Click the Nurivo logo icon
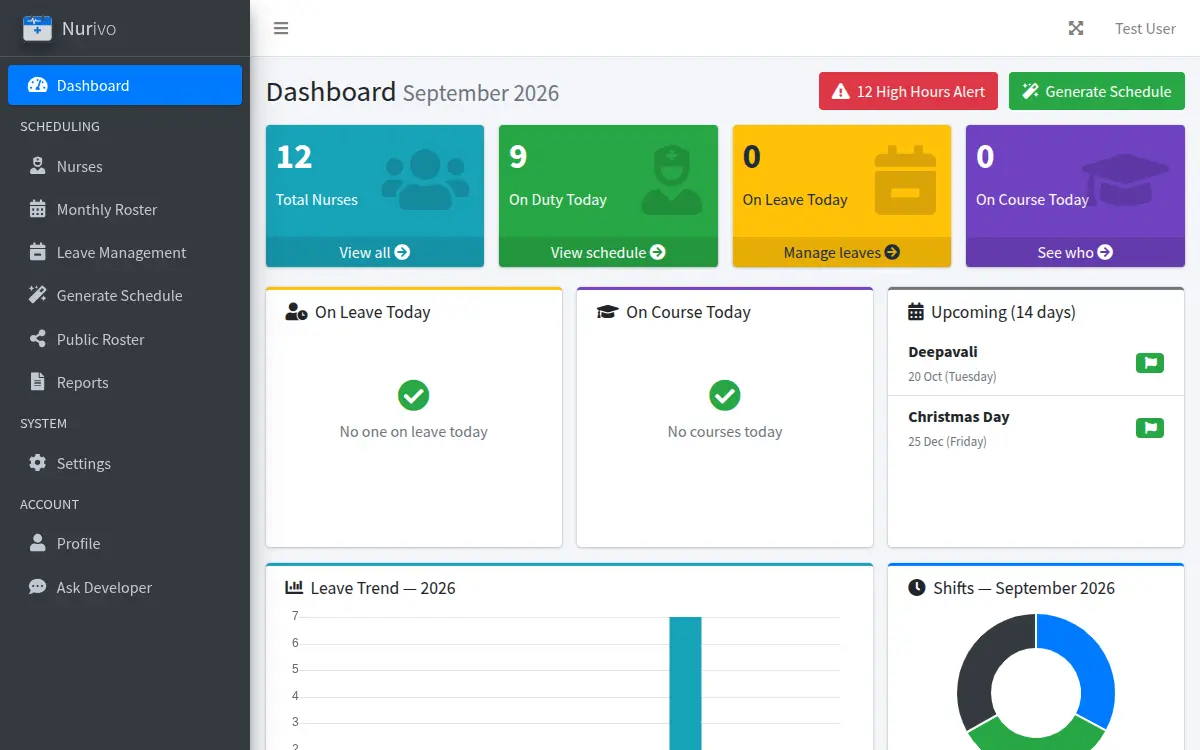1200x750 pixels. (37, 28)
